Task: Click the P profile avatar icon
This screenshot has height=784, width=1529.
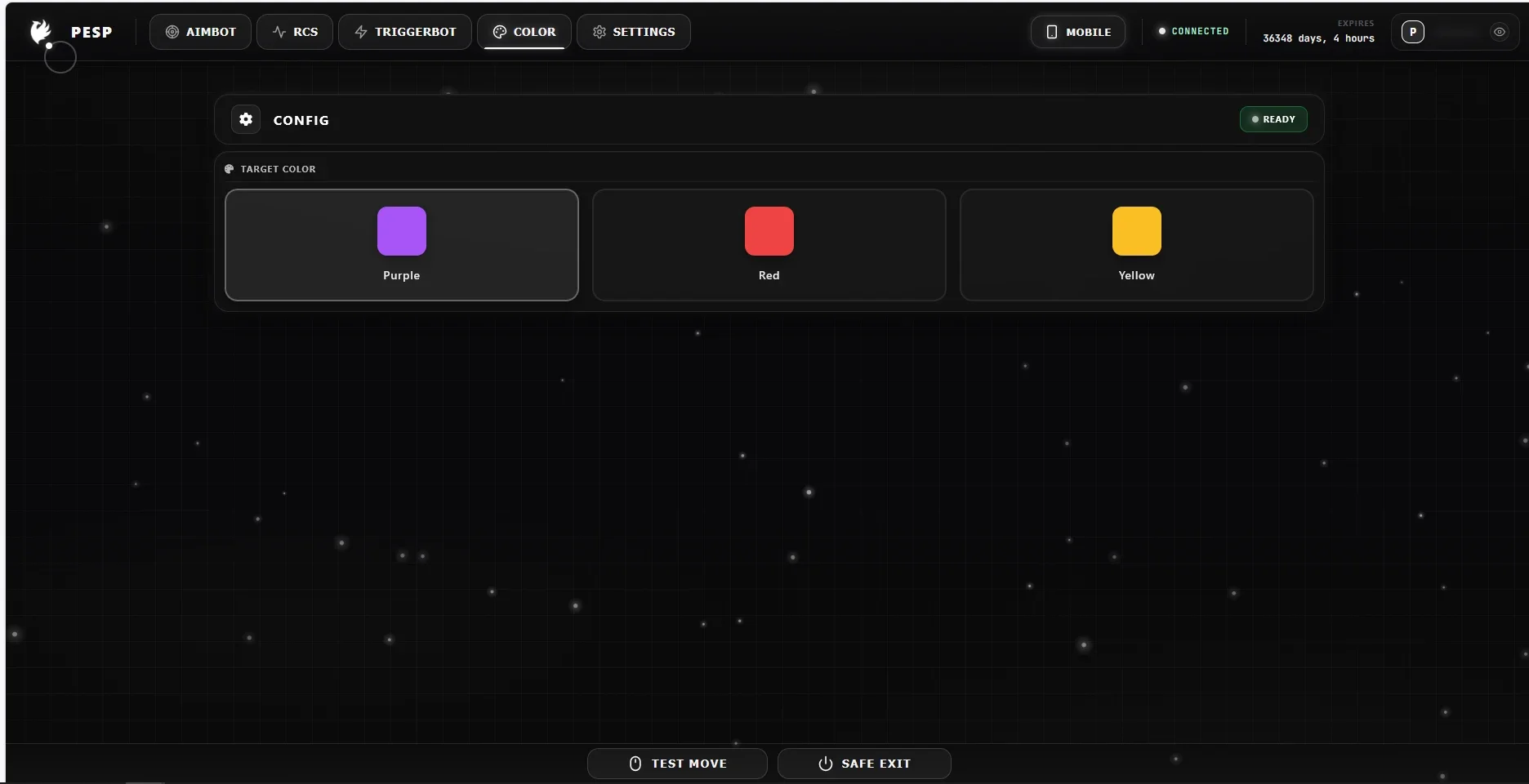Action: (x=1413, y=32)
